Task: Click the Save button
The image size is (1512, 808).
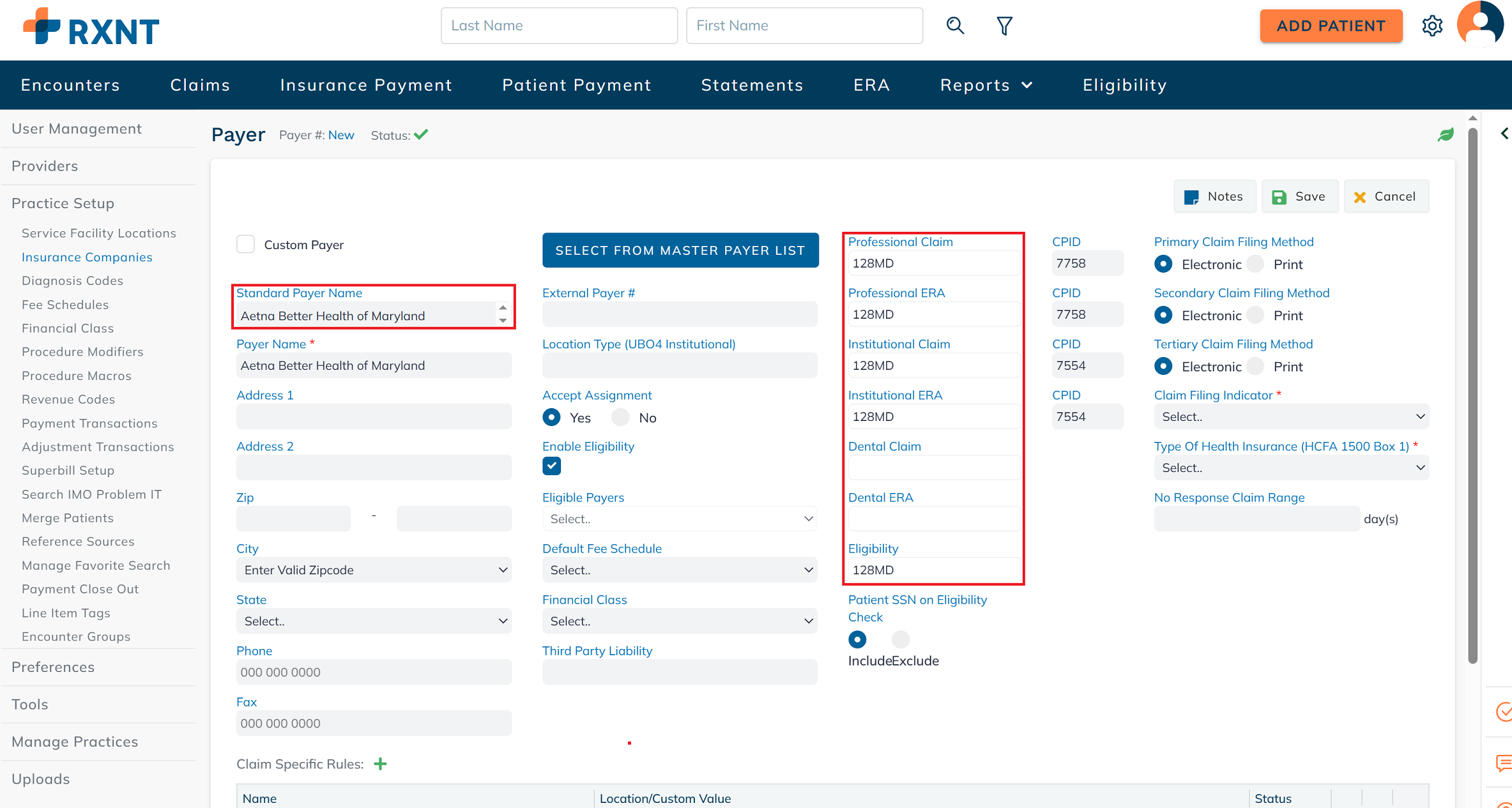Action: point(1299,197)
